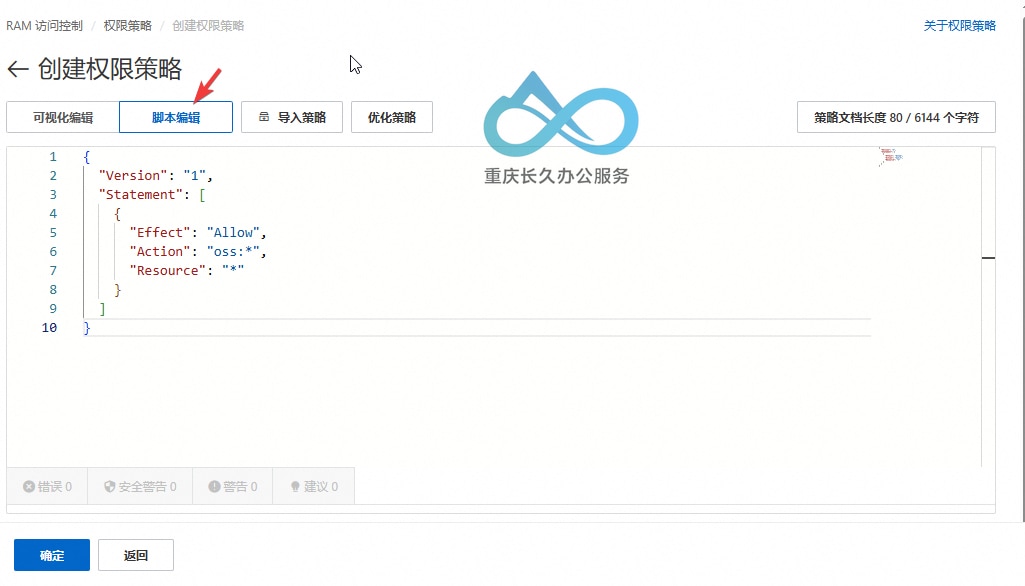Click the import icon on 导入策略

pyautogui.click(x=264, y=117)
